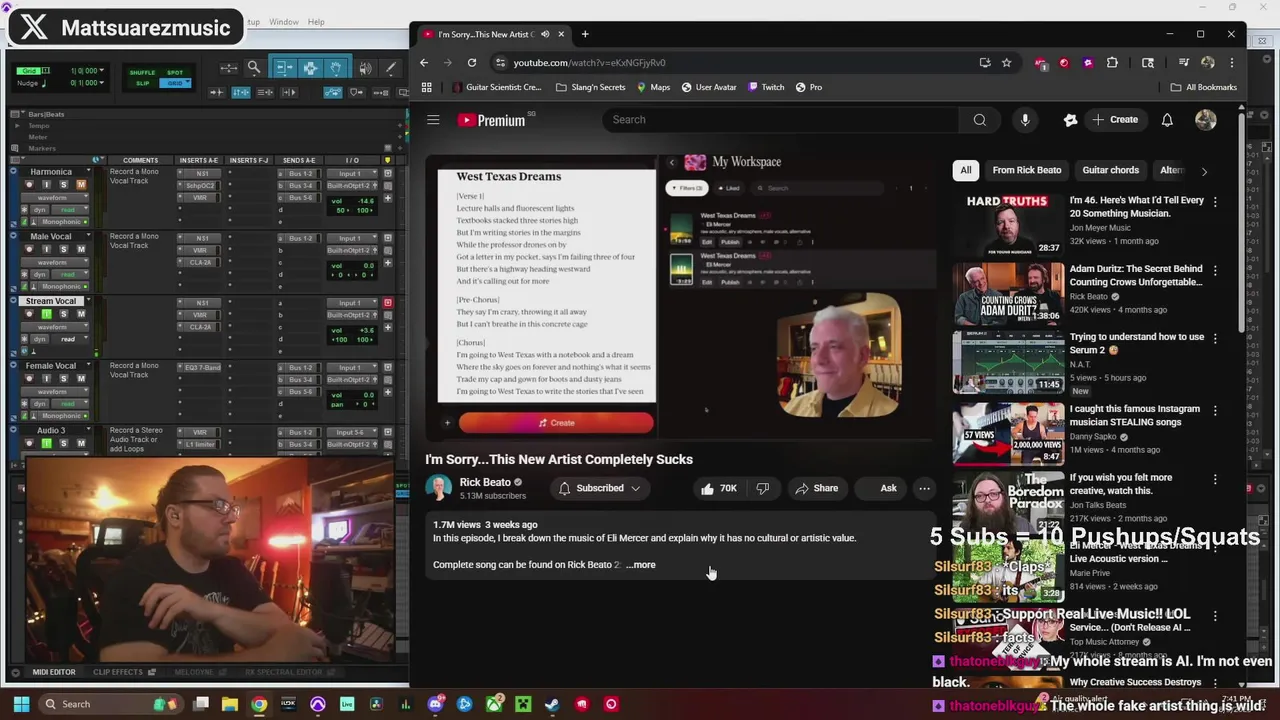Viewport: 1280px width, 720px height.
Task: Expand the Tempo ruler triangle
Action: tap(17, 126)
